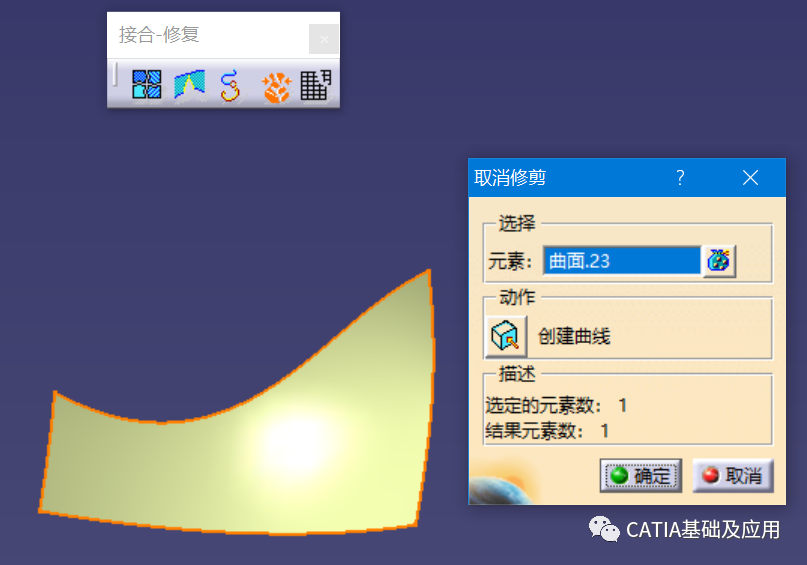
Task: Select the Disassemble tool icon
Action: tap(276, 87)
